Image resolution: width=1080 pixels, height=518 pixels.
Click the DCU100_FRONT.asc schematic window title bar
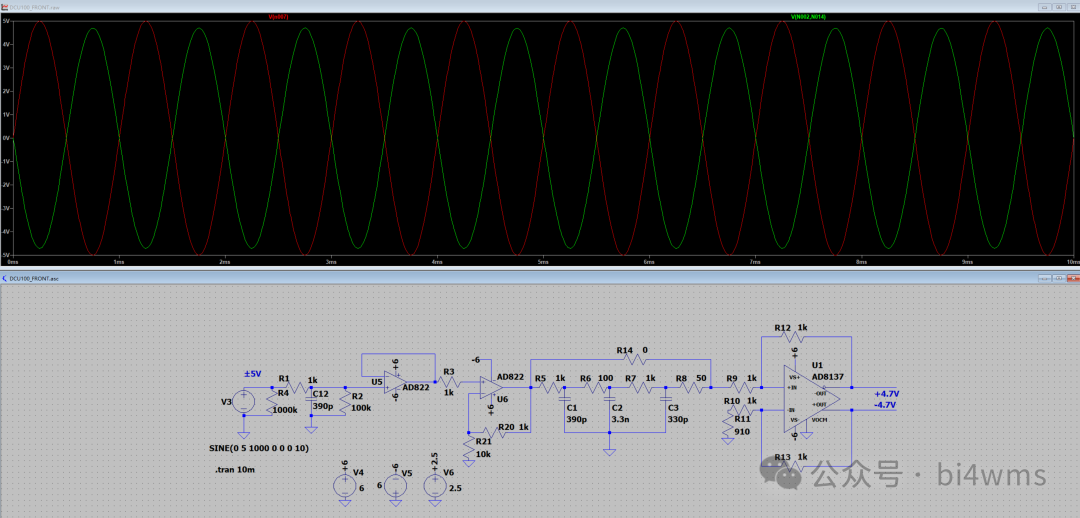pyautogui.click(x=500, y=278)
